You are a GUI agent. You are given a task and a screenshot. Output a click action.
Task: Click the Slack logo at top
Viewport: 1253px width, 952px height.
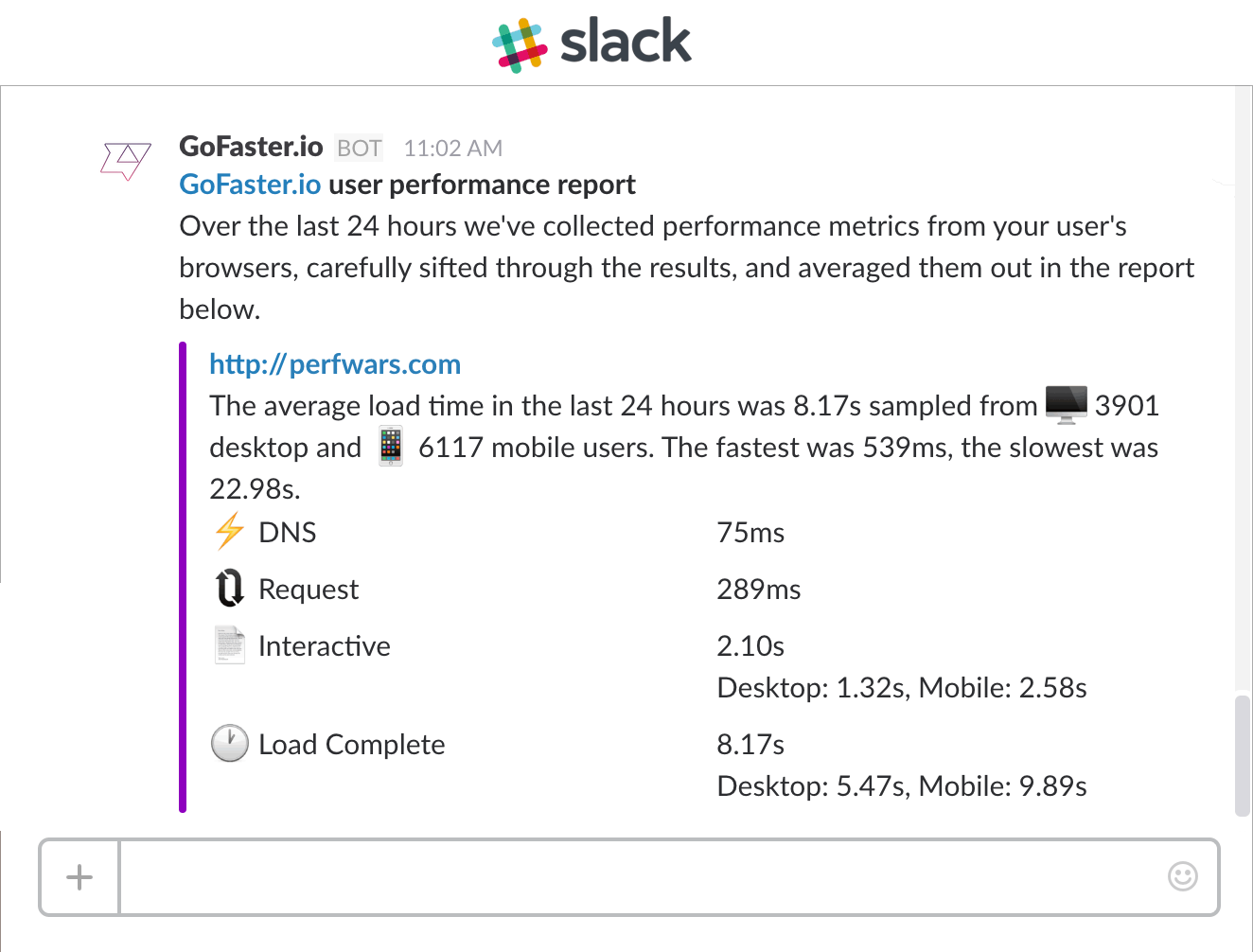(593, 43)
